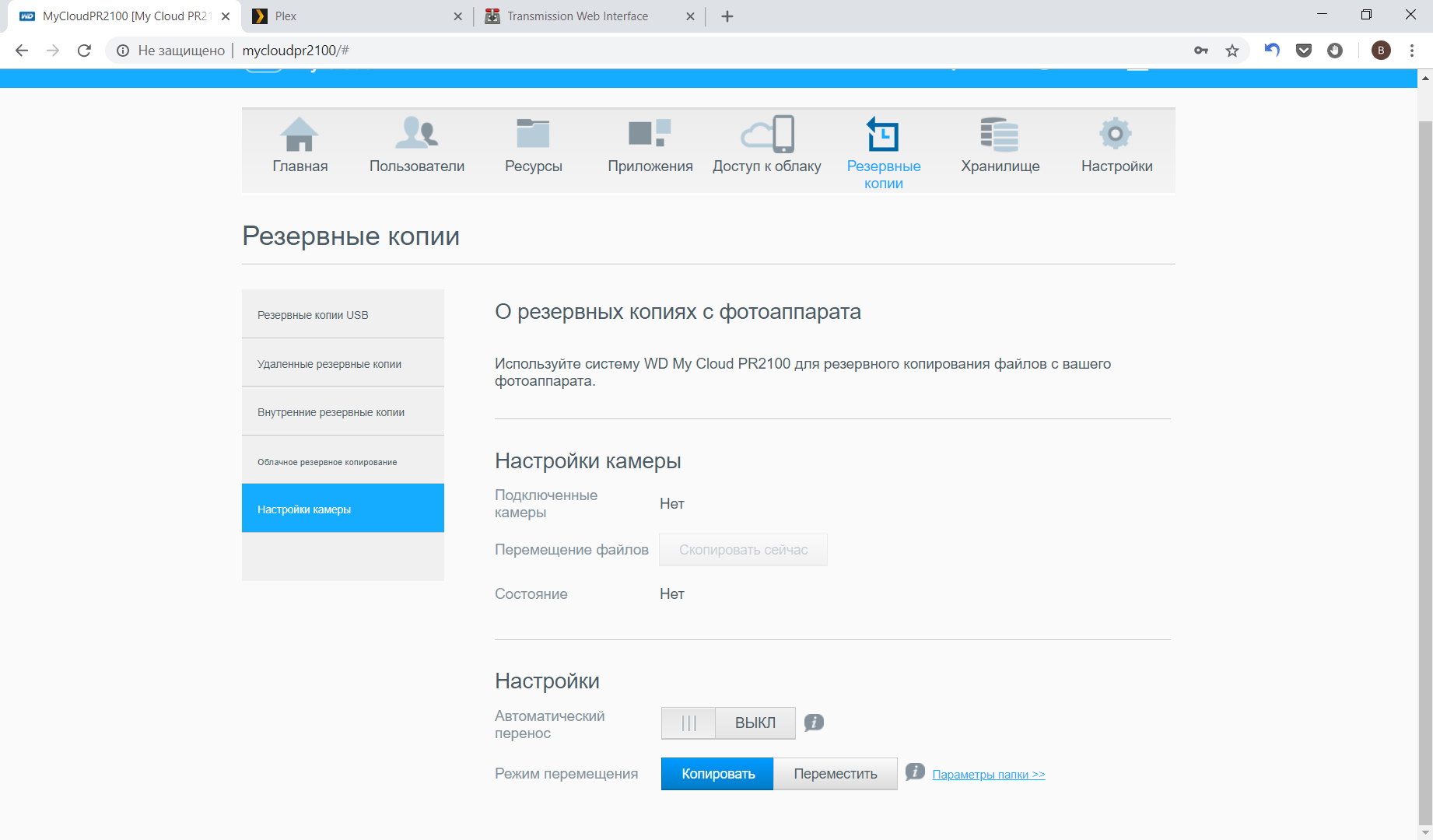Close the Transmission Web Interface tab
This screenshot has width=1433, height=840.
[x=690, y=16]
